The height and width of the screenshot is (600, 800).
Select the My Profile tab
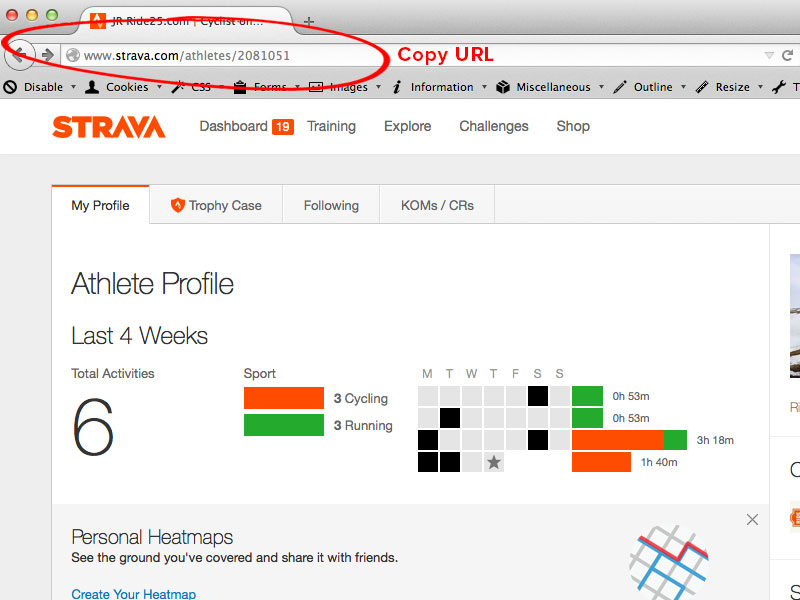tap(101, 205)
